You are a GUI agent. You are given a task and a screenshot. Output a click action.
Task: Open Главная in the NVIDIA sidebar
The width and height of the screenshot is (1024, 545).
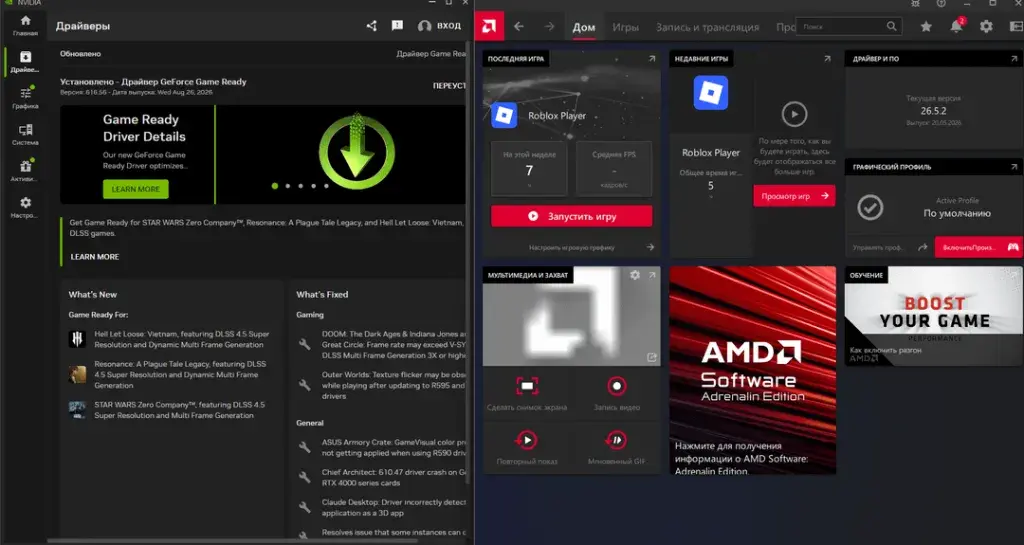[x=25, y=25]
